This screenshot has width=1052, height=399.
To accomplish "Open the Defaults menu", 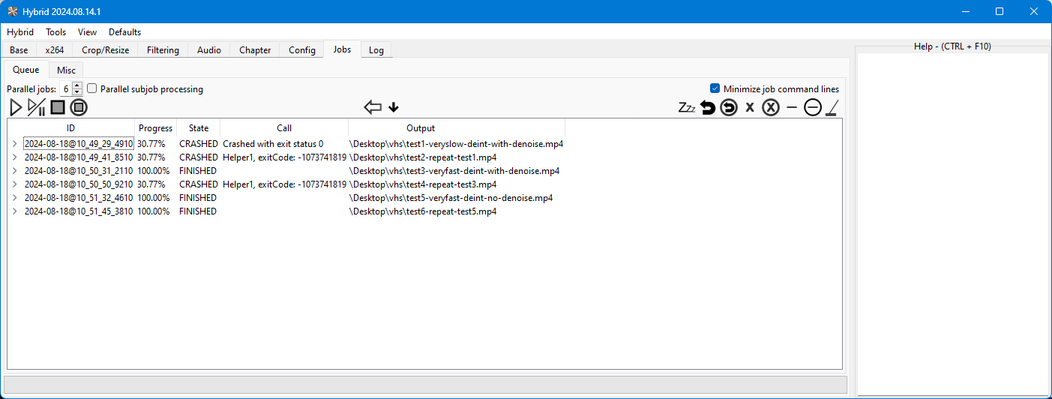I will (x=125, y=32).
